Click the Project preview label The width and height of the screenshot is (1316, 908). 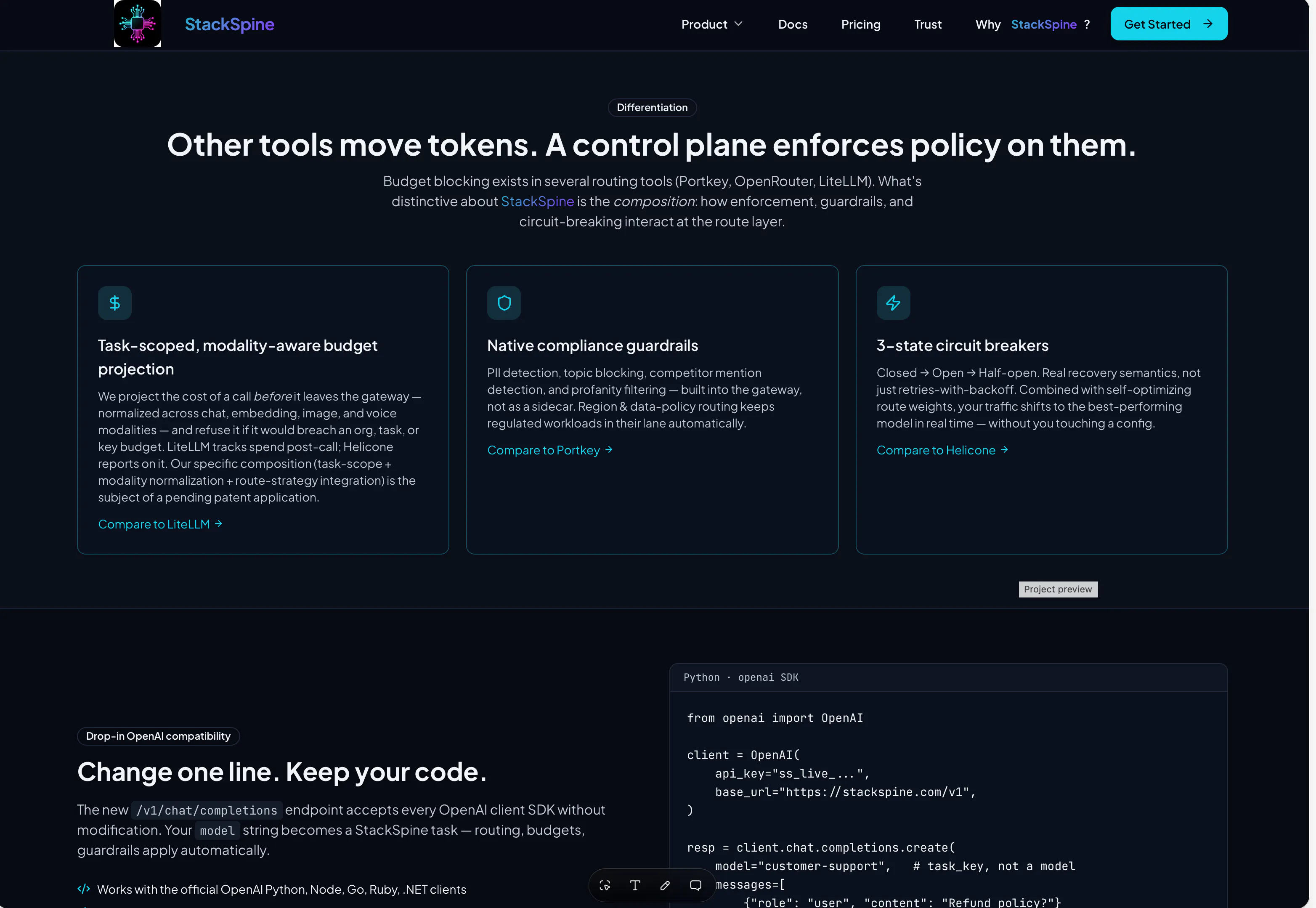[1058, 589]
